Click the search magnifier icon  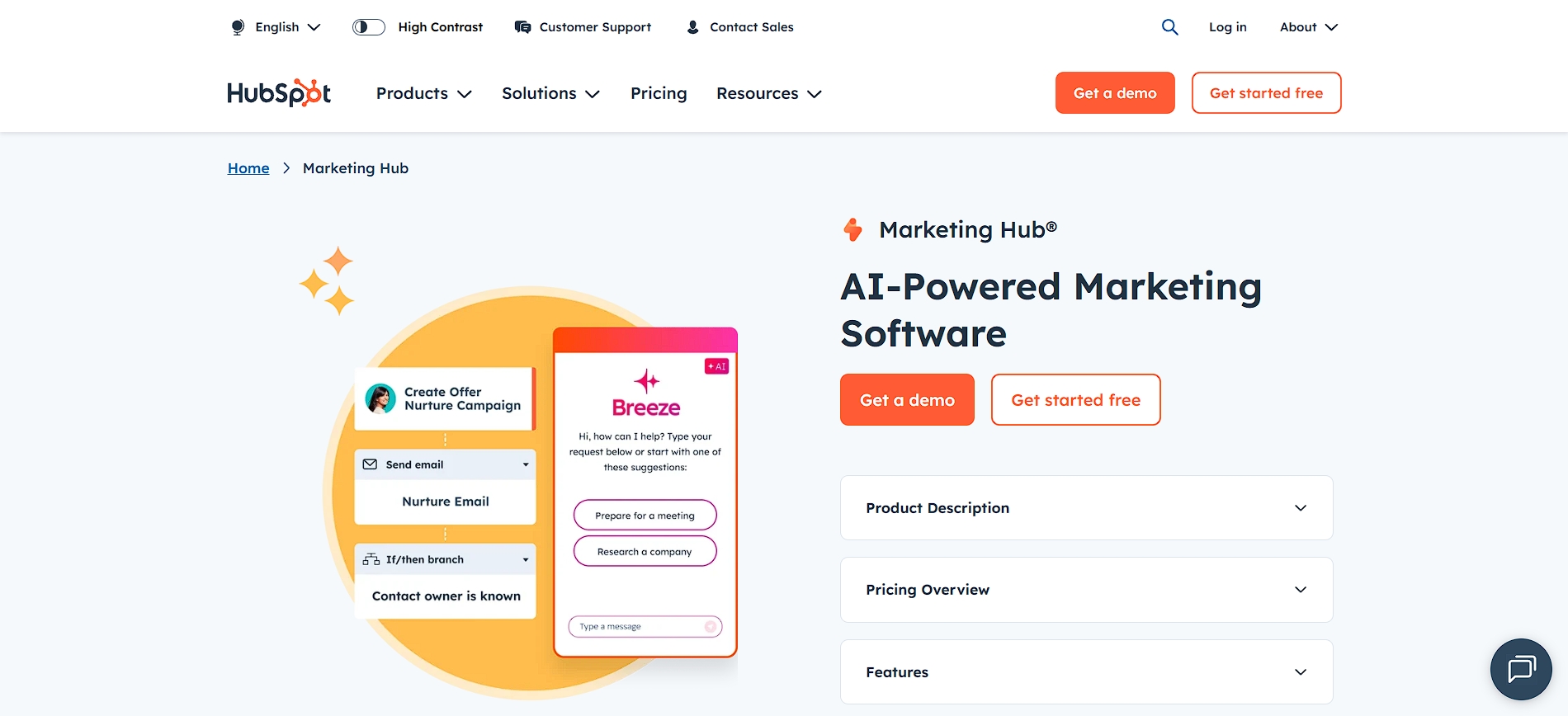coord(1169,27)
